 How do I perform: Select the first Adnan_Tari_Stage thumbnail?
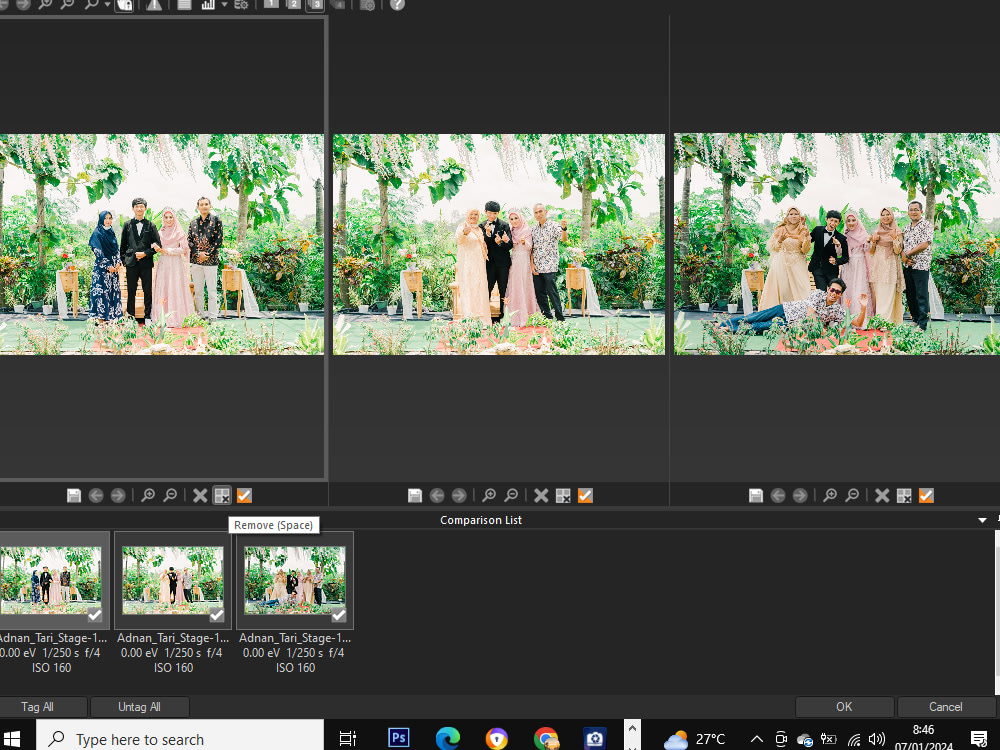(x=50, y=580)
